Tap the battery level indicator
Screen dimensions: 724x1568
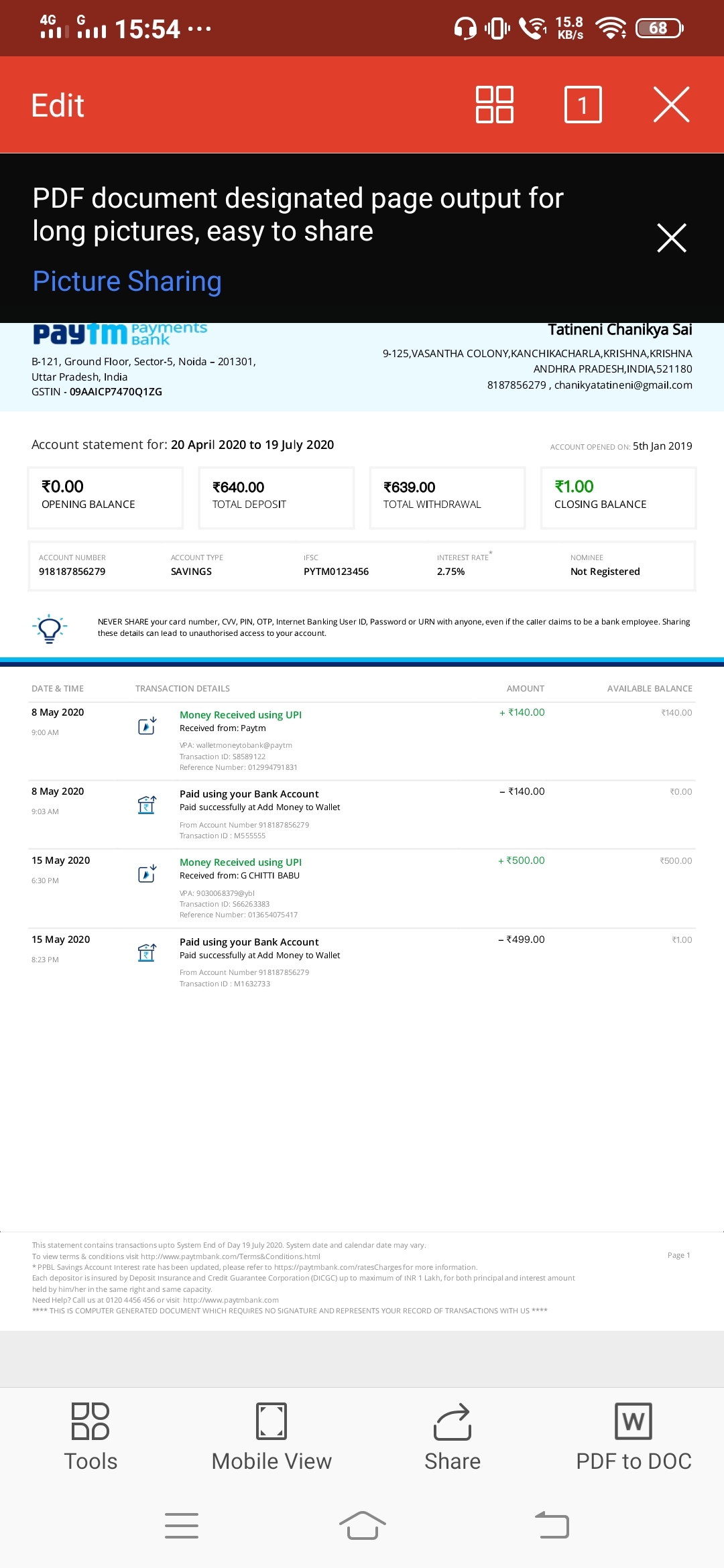[x=659, y=28]
